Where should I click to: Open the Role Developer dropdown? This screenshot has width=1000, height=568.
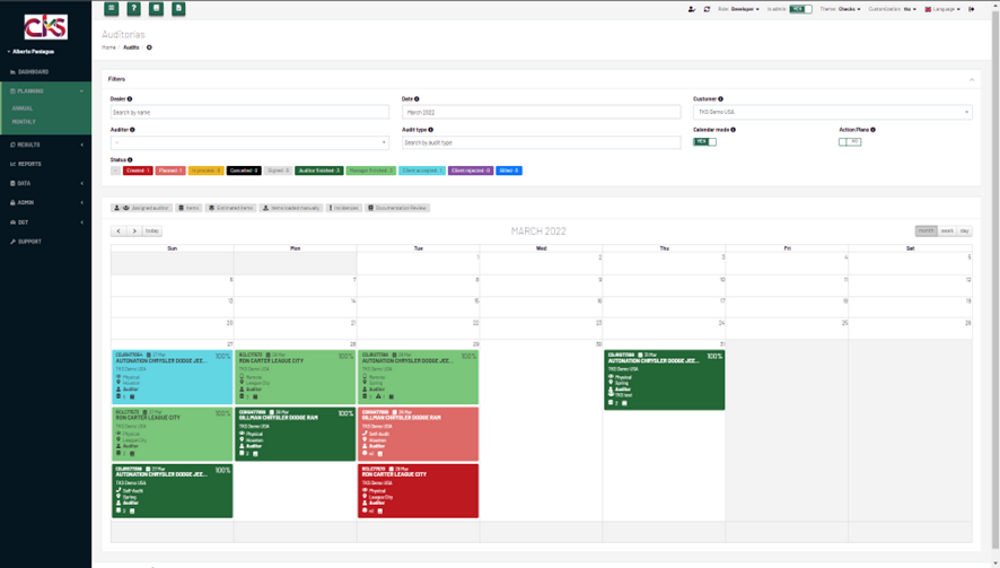739,9
